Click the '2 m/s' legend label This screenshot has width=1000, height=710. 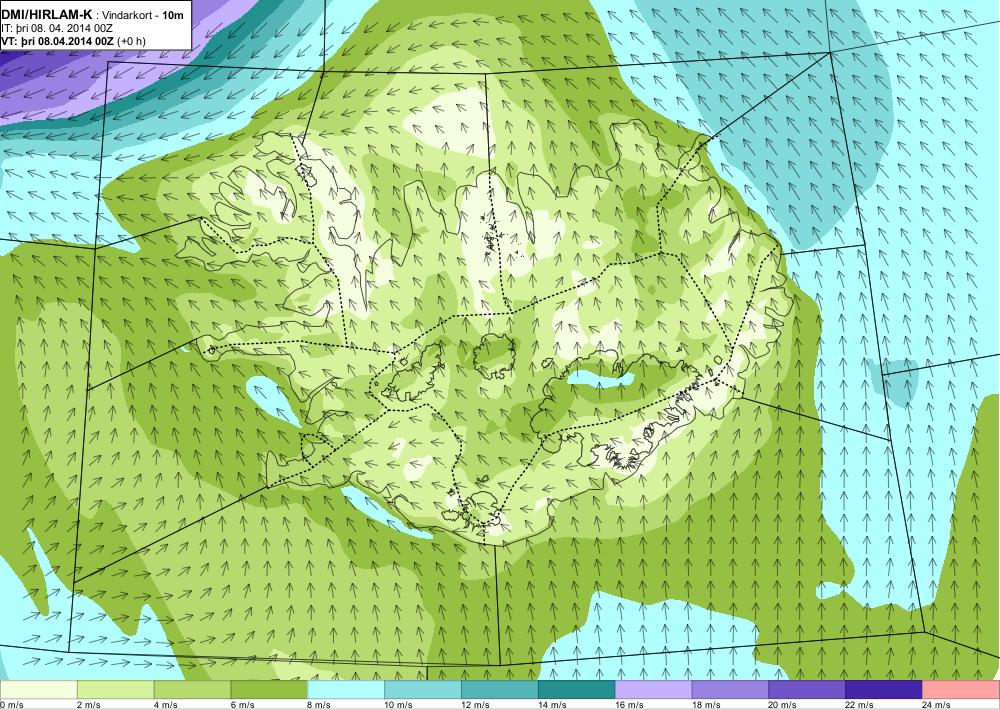pos(89,705)
